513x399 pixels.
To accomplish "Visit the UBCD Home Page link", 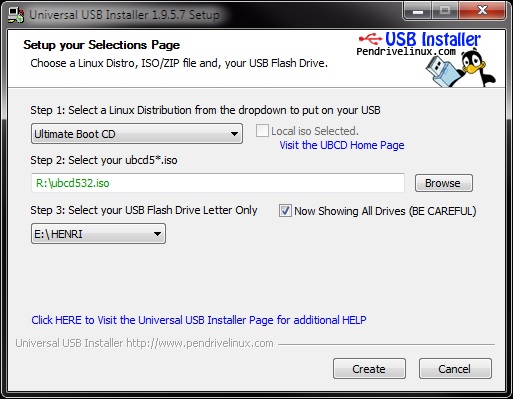I will point(342,145).
